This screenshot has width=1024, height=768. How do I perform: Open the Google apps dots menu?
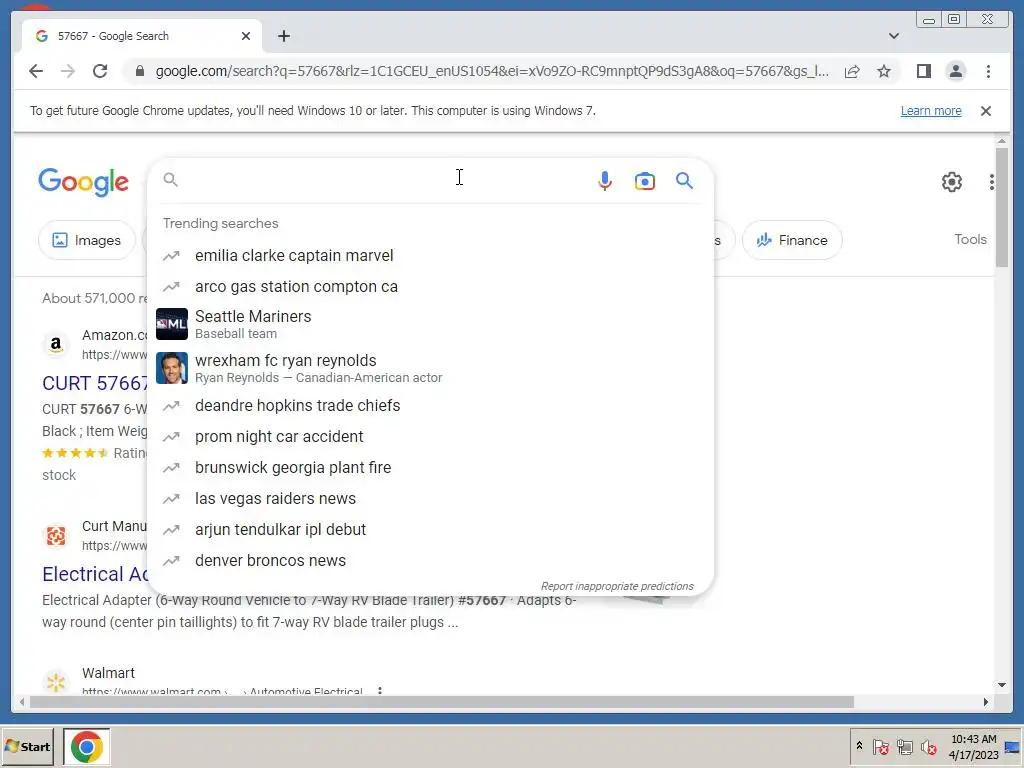point(991,182)
